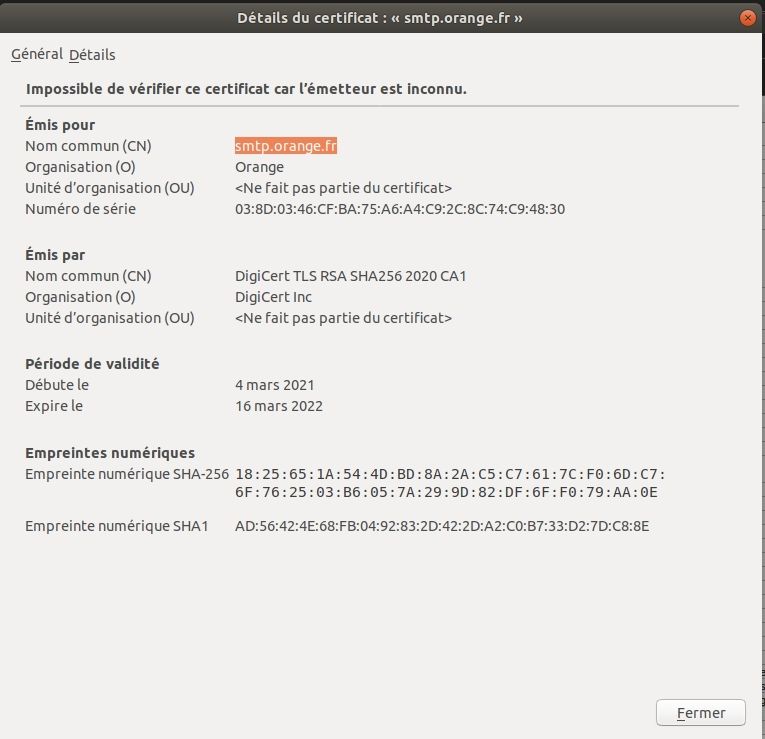Open the Détails tab
This screenshot has height=739, width=765.
click(92, 55)
